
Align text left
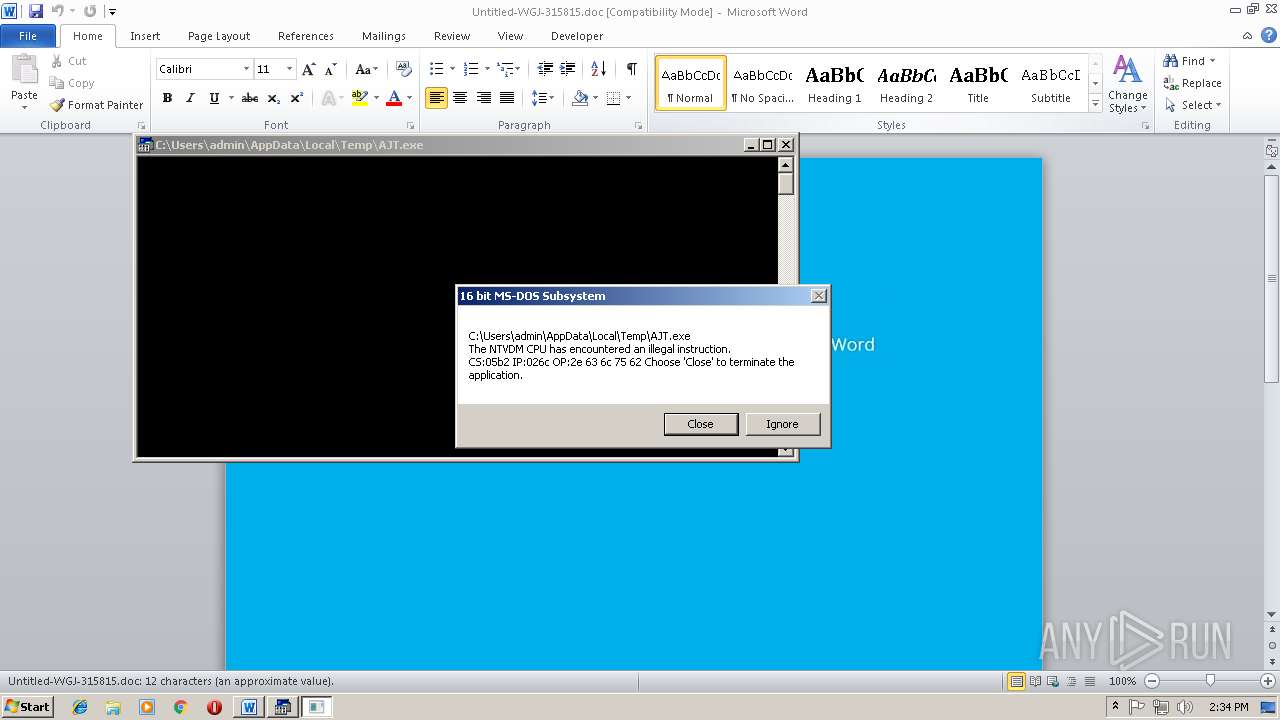point(436,98)
